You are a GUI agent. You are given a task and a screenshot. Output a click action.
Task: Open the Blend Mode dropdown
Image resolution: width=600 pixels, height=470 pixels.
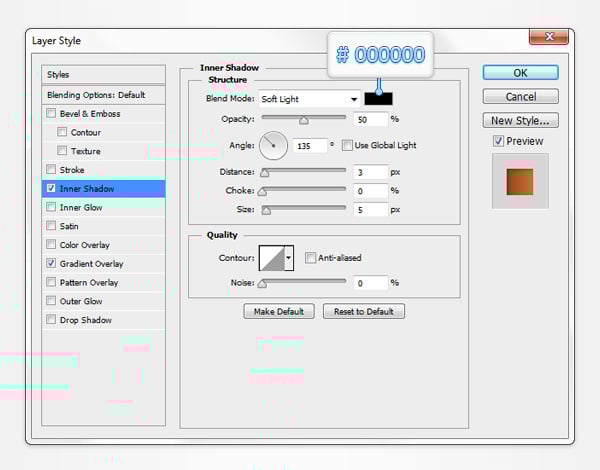click(309, 99)
